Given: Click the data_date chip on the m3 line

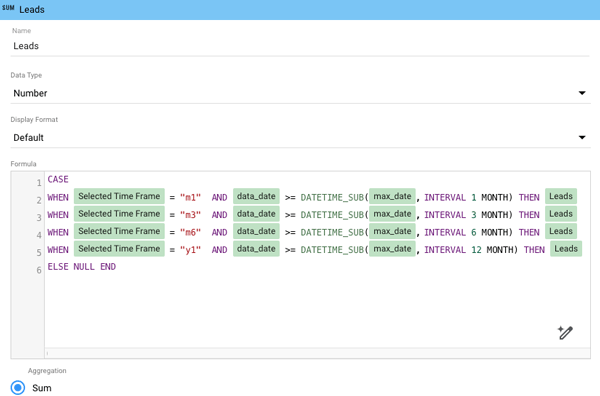Looking at the screenshot, I should pos(256,214).
